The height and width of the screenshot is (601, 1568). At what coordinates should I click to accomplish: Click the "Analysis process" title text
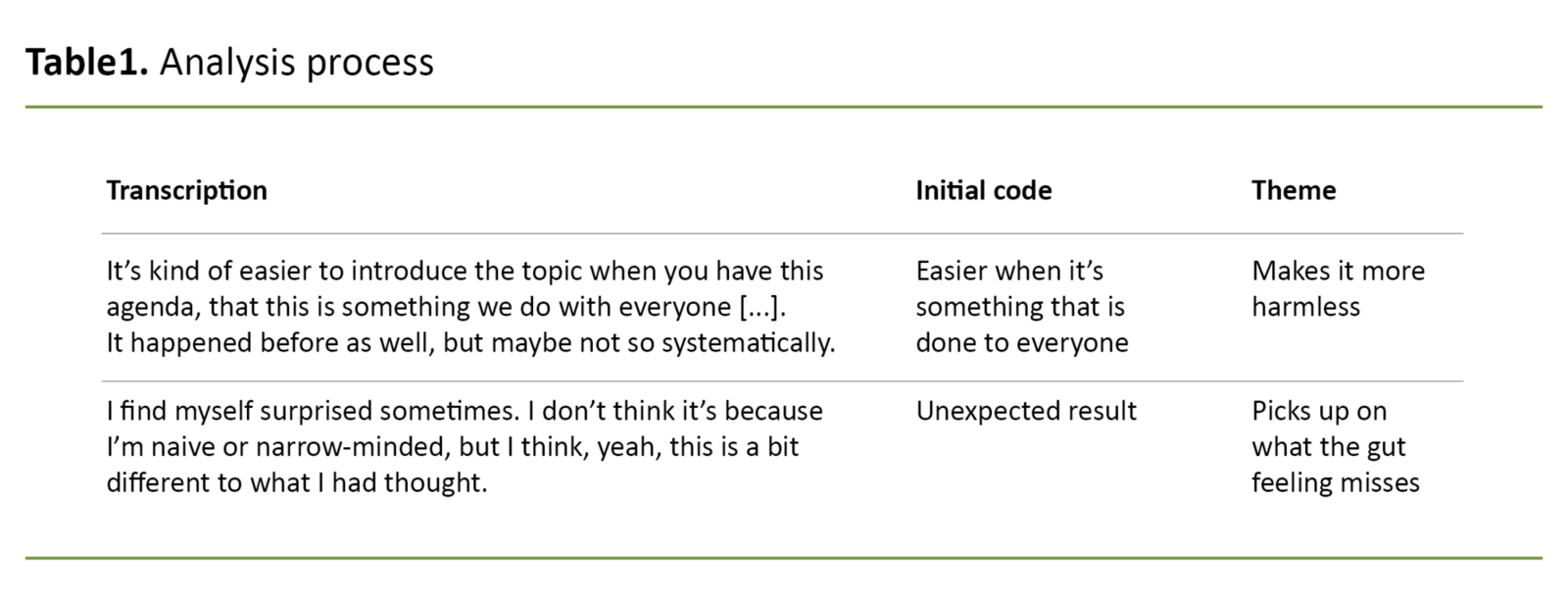296,63
